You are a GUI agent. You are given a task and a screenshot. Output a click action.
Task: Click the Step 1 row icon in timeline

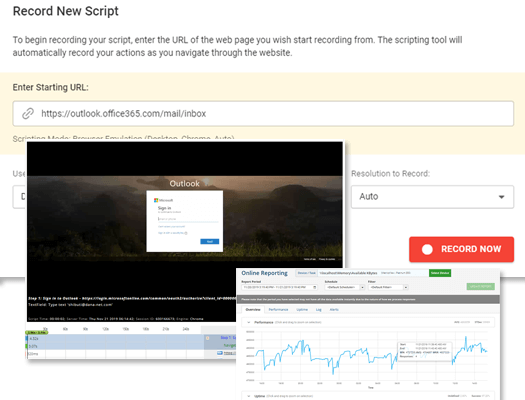click(207, 338)
